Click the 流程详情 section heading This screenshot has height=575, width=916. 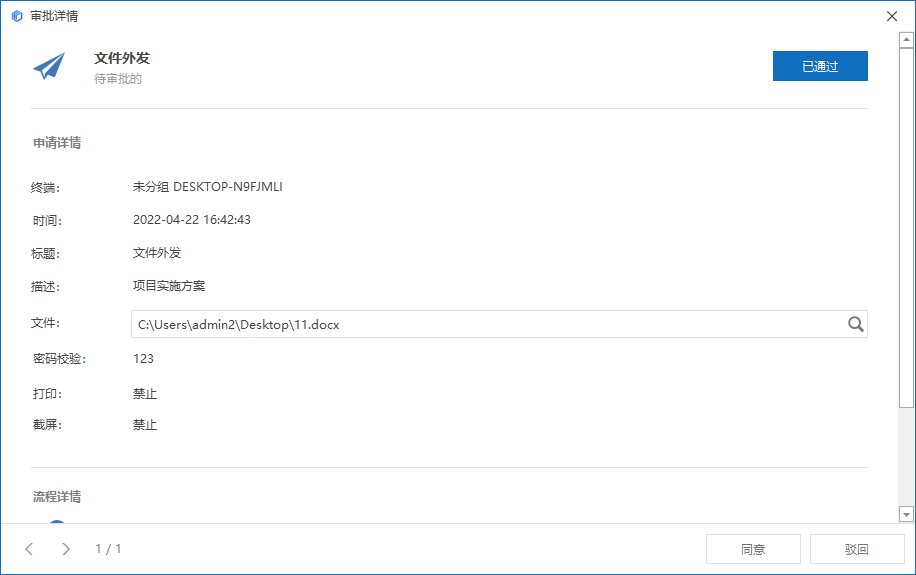[x=57, y=497]
